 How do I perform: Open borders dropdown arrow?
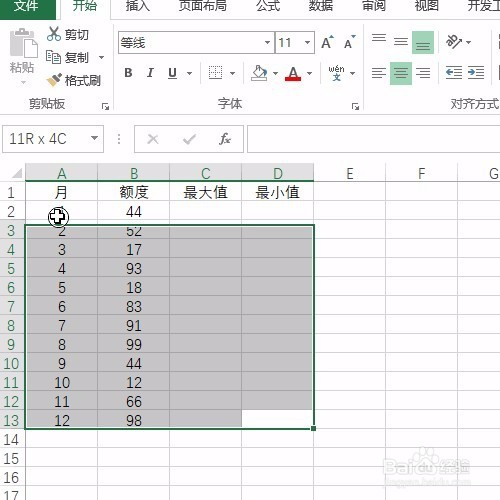(233, 73)
